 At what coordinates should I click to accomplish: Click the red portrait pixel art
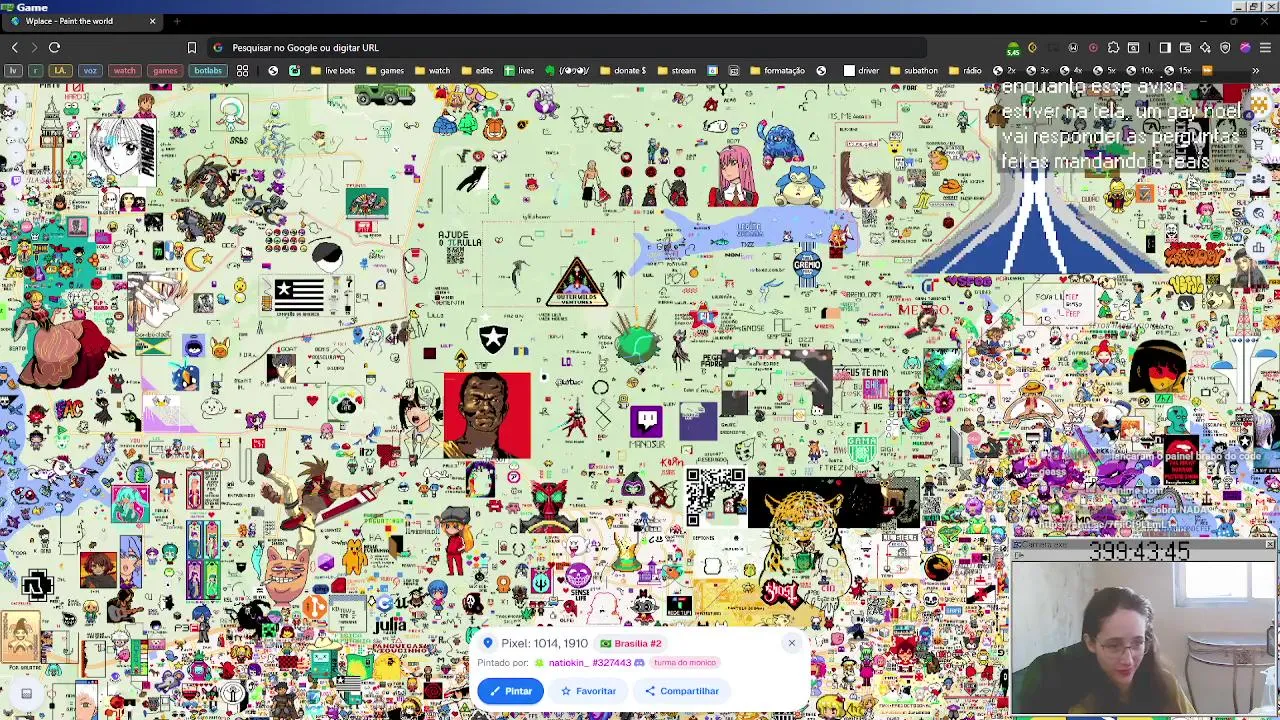click(487, 415)
